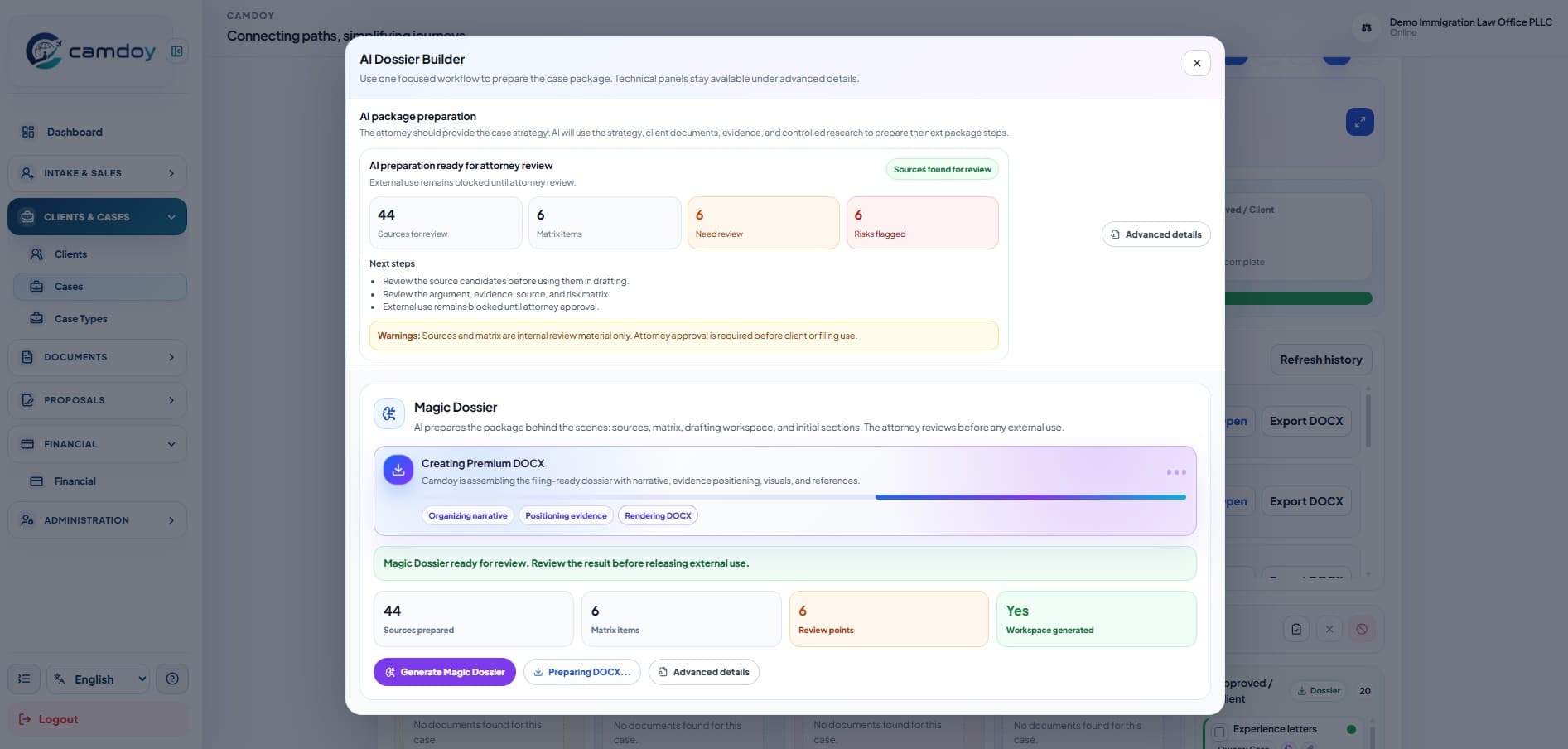
Task: Click the Documents file icon
Action: [27, 357]
